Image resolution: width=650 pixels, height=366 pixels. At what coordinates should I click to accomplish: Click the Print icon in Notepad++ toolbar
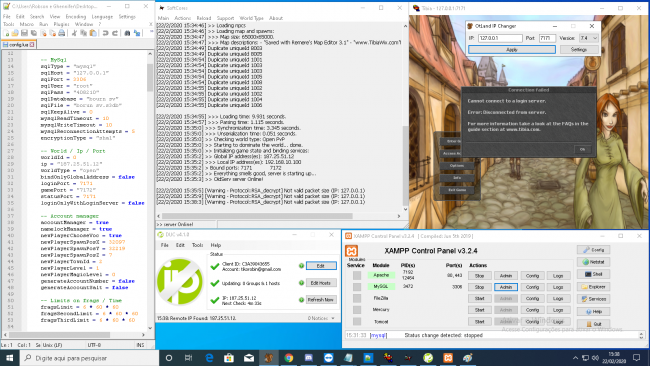pos(61,33)
